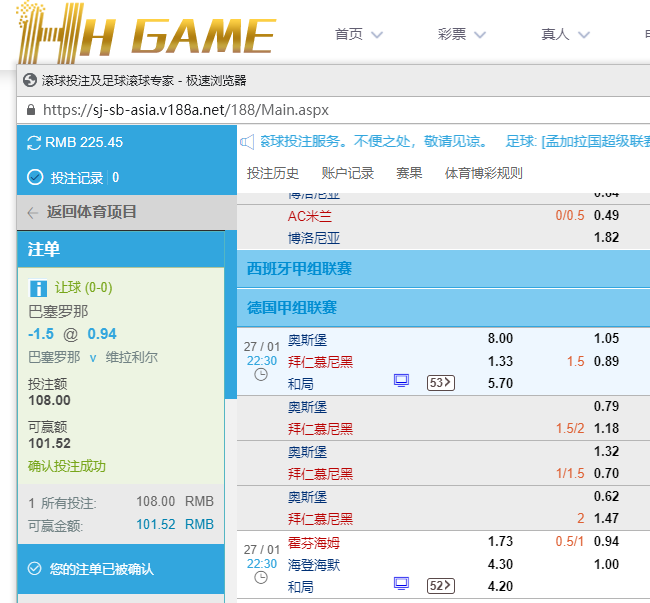The image size is (650, 603).
Task: Click 确认投注成功 status text
Action: tap(67, 466)
